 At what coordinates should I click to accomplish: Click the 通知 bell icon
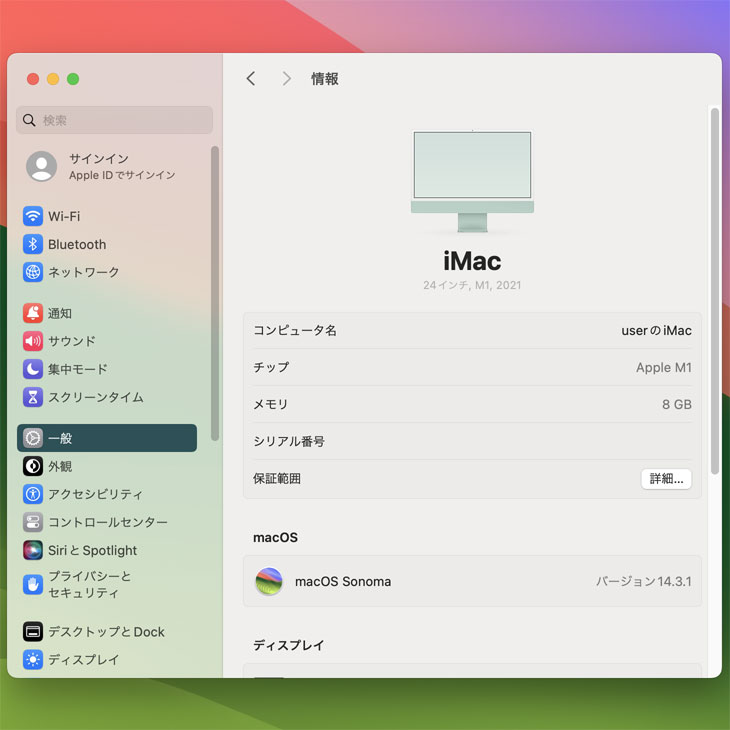pyautogui.click(x=33, y=313)
